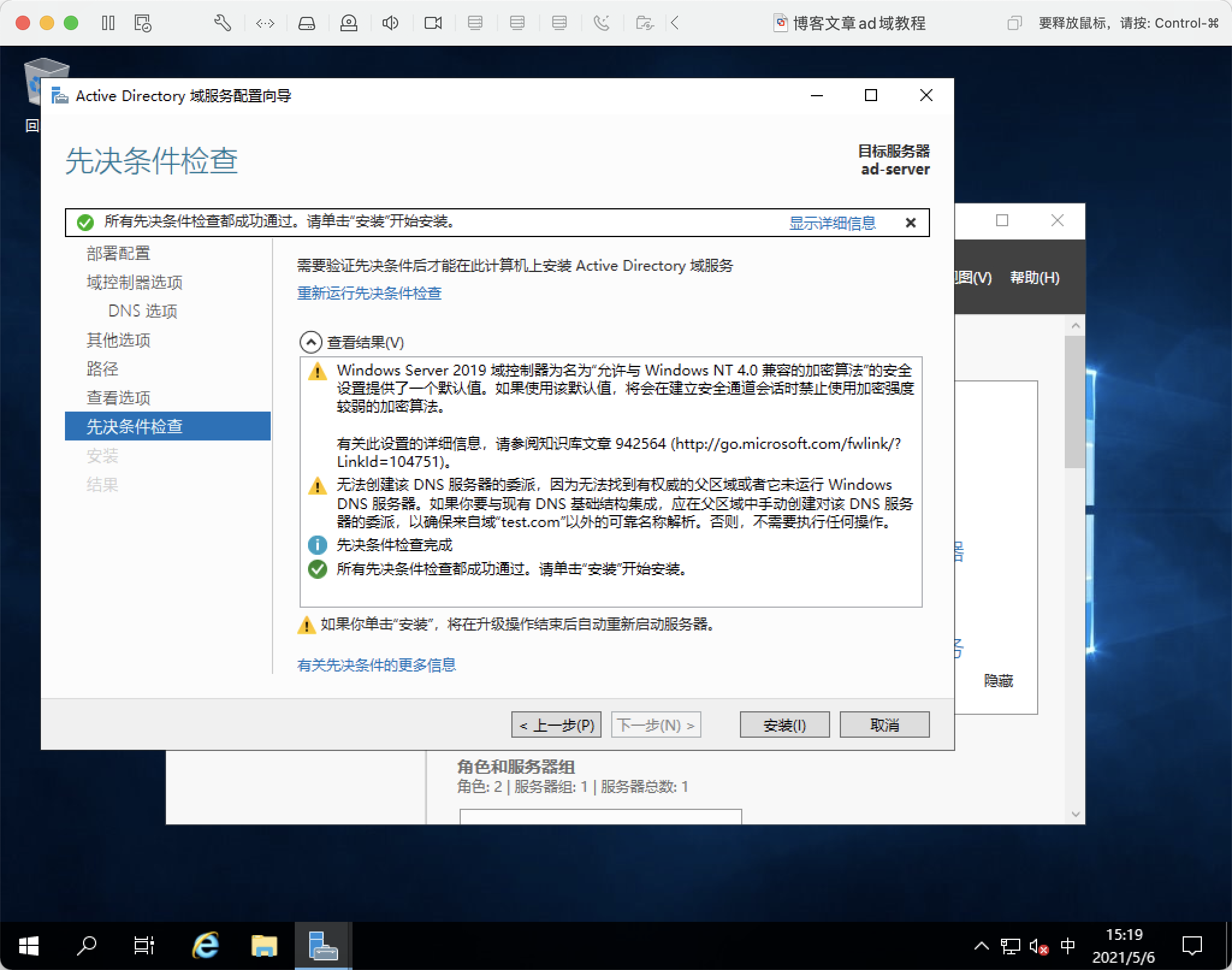Click the VM camera icon
The height and width of the screenshot is (970, 1232).
tap(433, 23)
